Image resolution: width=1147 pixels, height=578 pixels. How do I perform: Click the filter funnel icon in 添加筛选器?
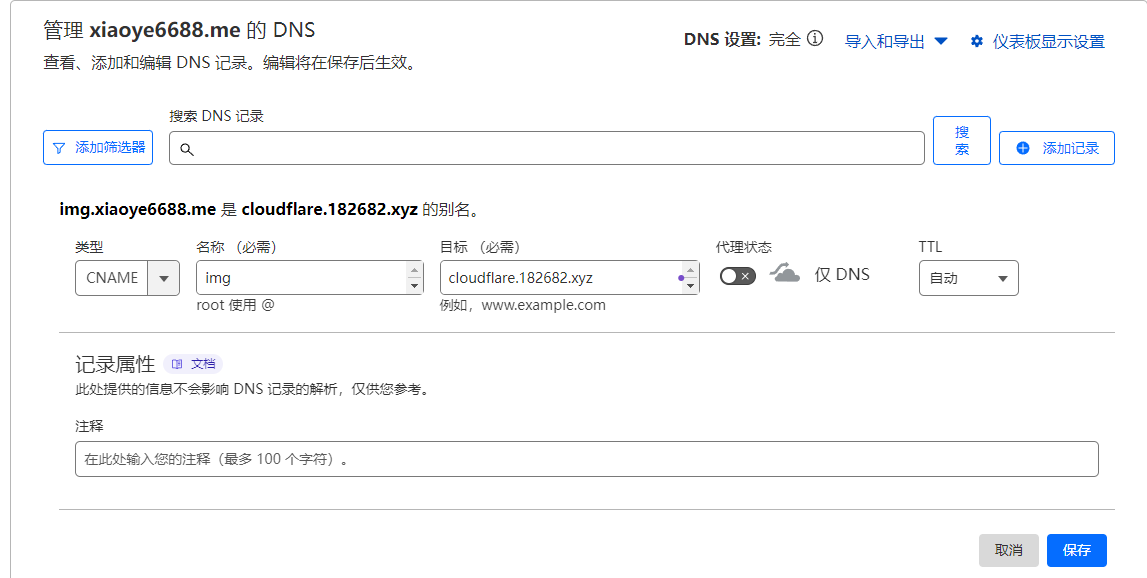pos(59,148)
